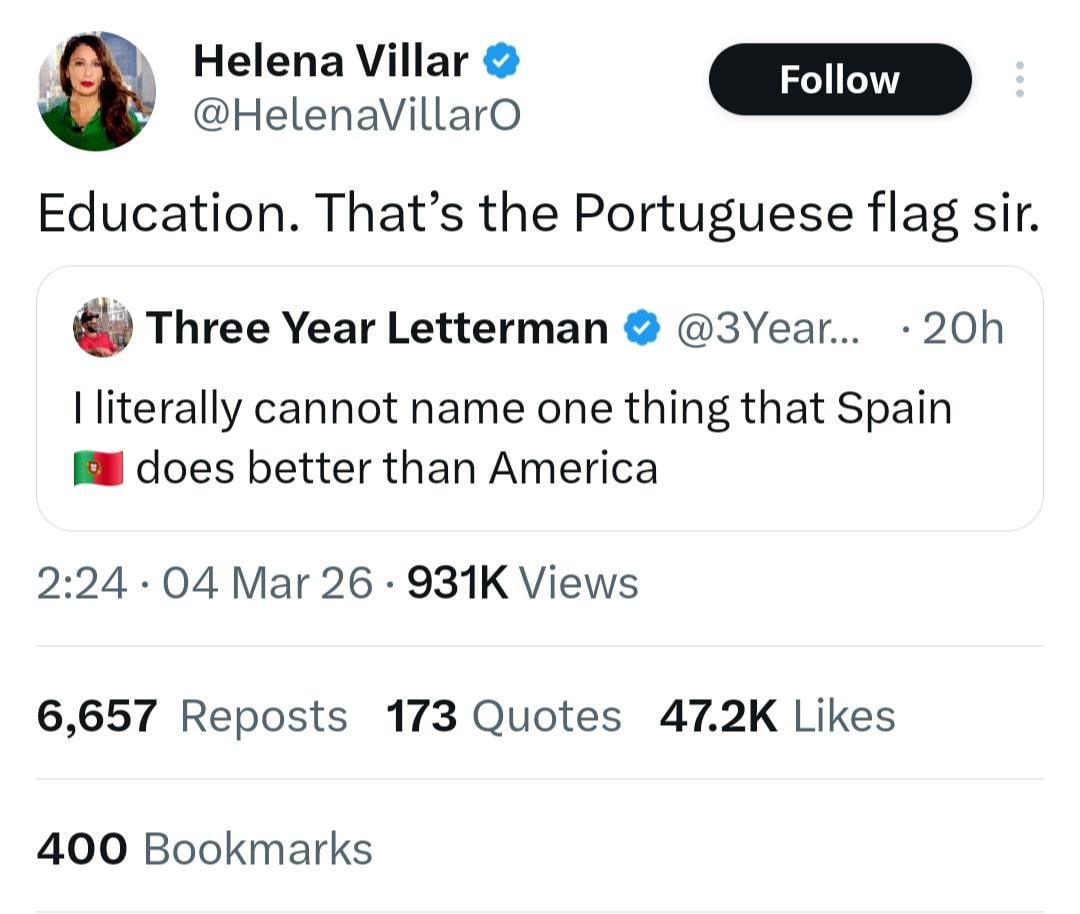Open Helena Villar's profile picture
The width and height of the screenshot is (1080, 914).
pos(97,91)
